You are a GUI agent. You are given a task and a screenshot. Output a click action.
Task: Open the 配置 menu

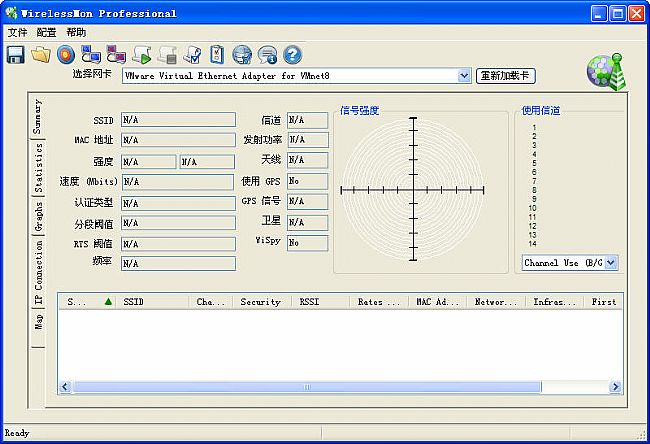click(46, 32)
